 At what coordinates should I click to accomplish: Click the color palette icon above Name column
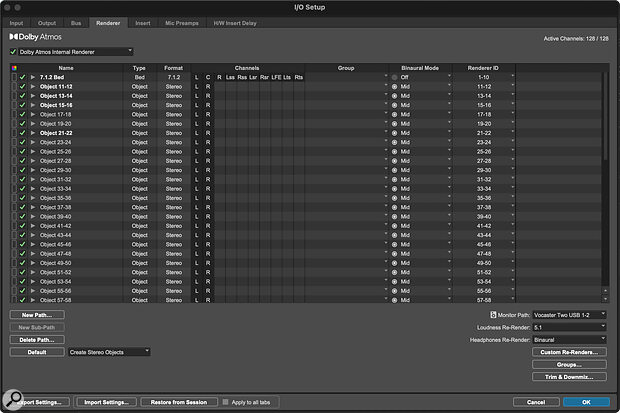tap(14, 68)
